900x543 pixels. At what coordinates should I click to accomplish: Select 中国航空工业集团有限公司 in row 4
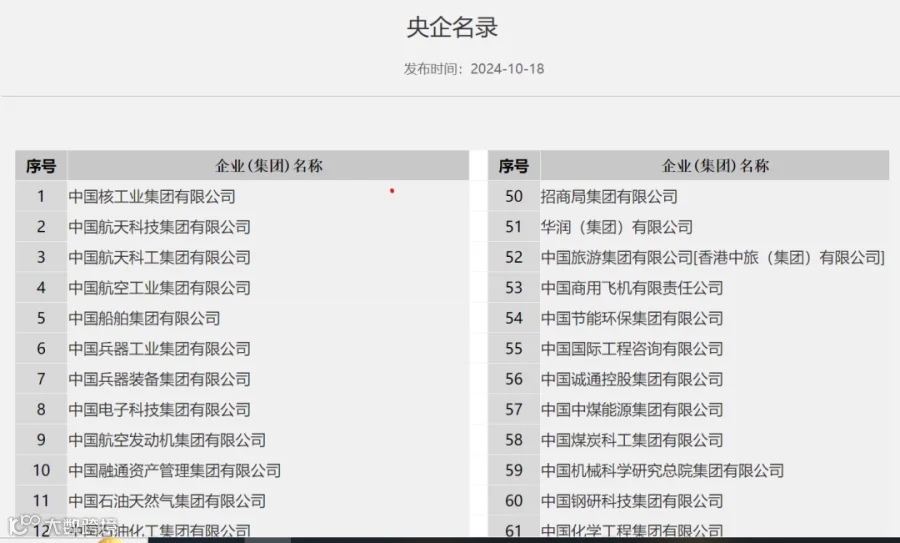point(160,288)
